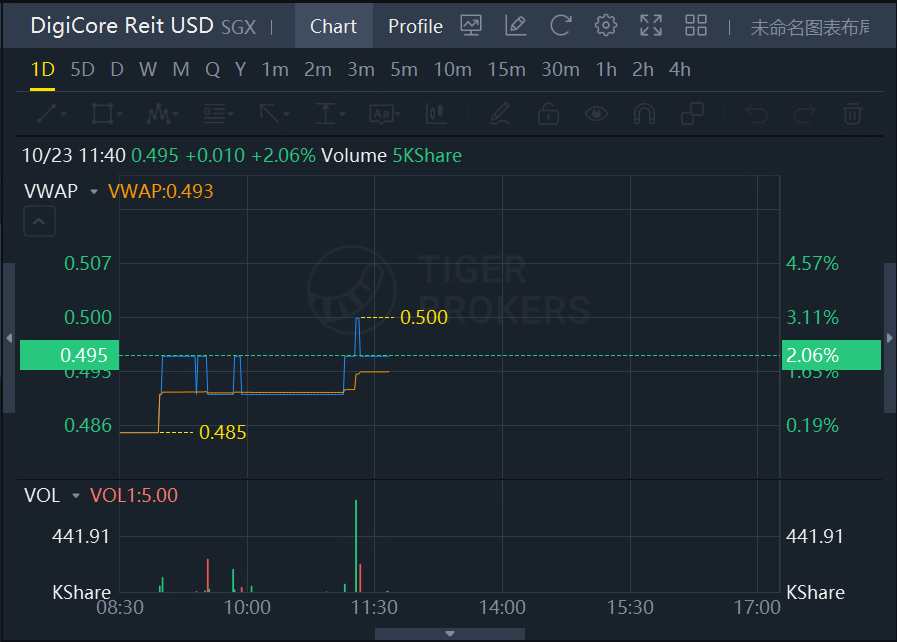Select the freehand brush drawing tool
The image size is (897, 642).
tap(500, 114)
